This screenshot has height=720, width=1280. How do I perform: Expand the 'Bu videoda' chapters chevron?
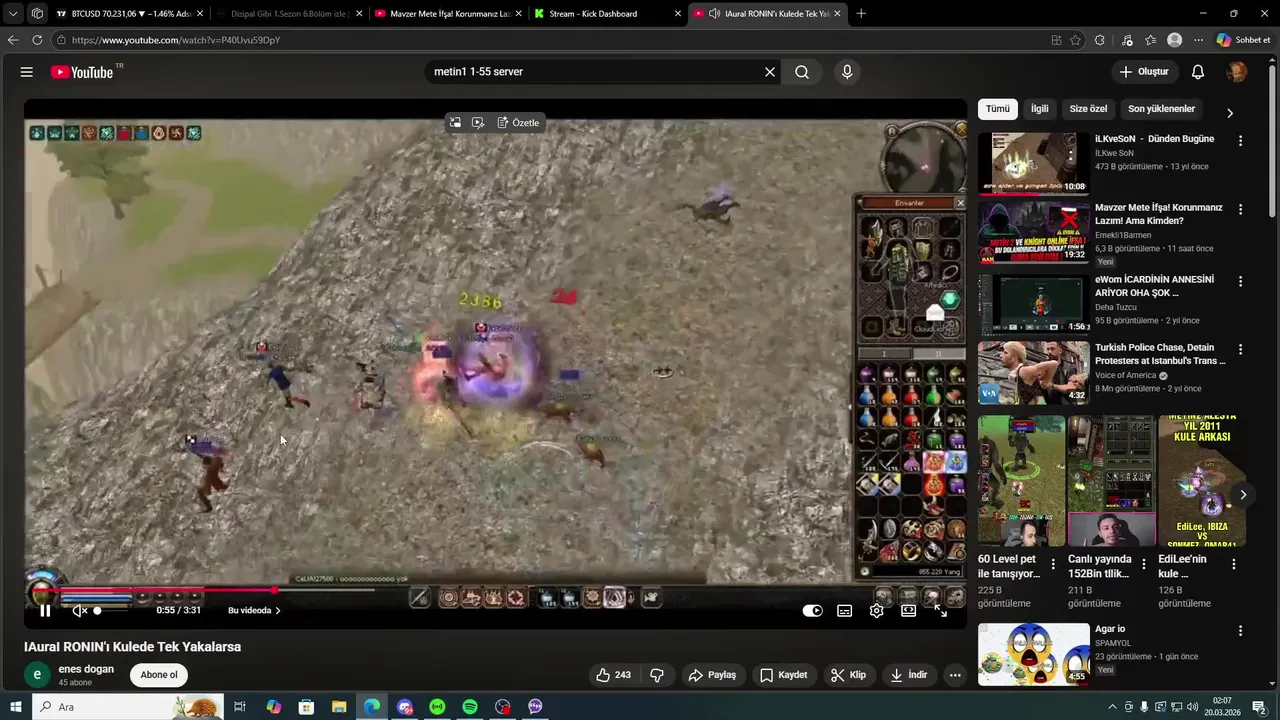pyautogui.click(x=278, y=610)
